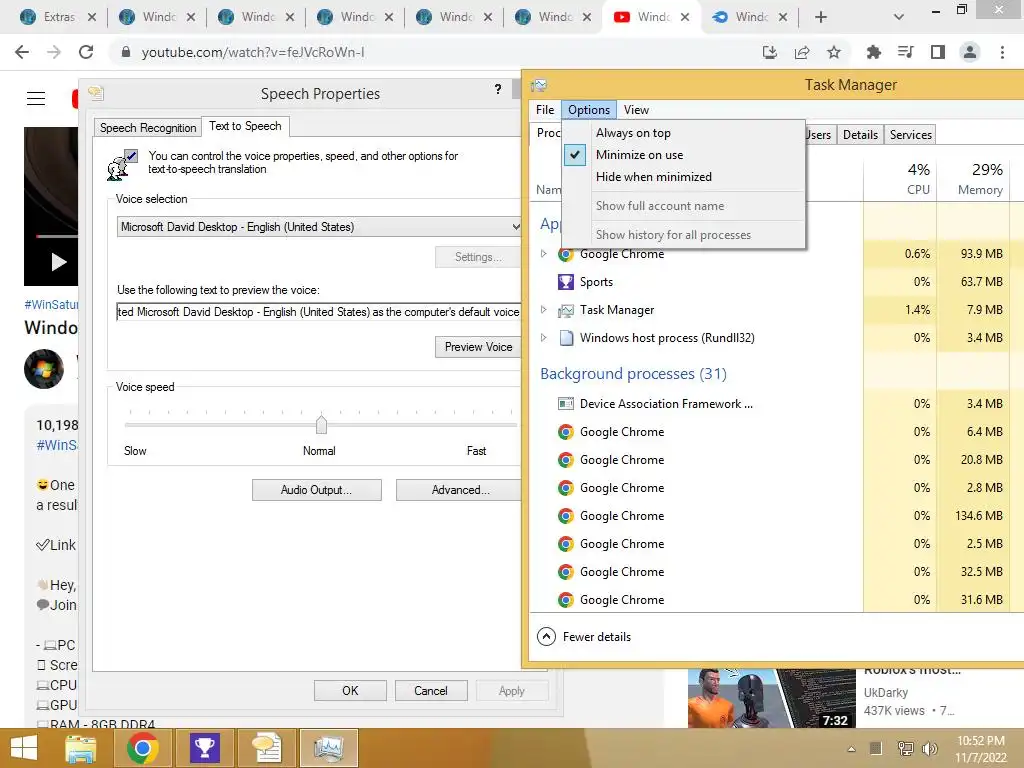Select Text to Speech tab
Image resolution: width=1024 pixels, height=768 pixels.
[245, 126]
